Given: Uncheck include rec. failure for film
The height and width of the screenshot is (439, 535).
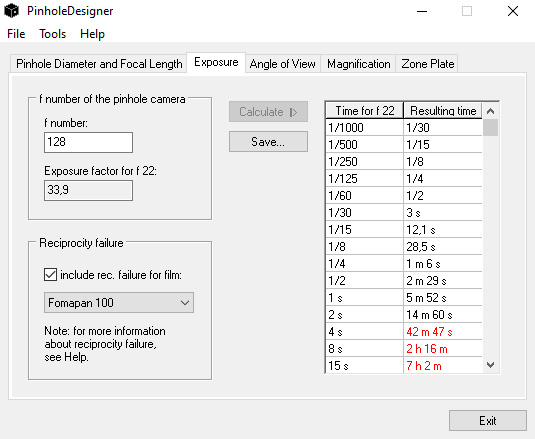Looking at the screenshot, I should pos(50,275).
